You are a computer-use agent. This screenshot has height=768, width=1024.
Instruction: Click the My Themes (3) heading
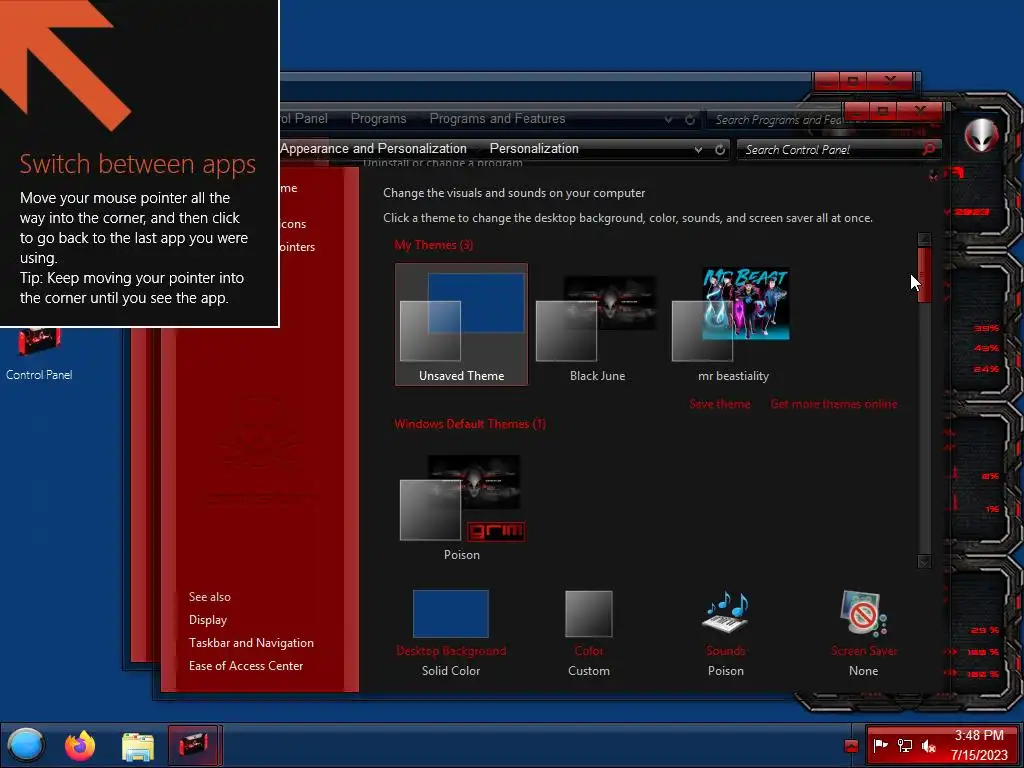(434, 245)
